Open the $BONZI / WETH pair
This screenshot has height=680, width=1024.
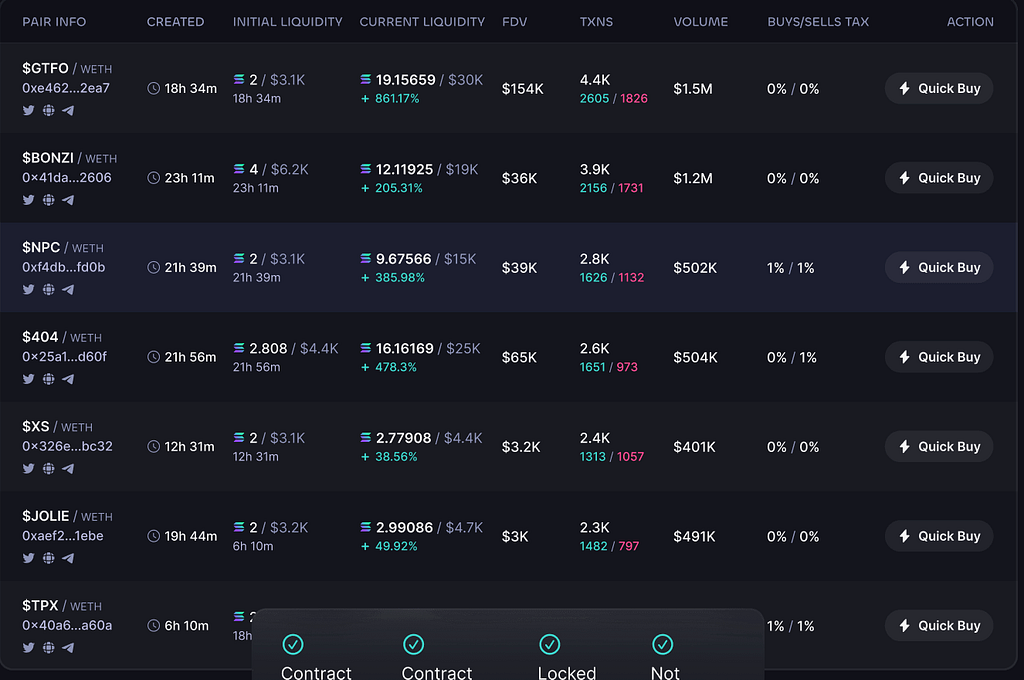pyautogui.click(x=69, y=158)
